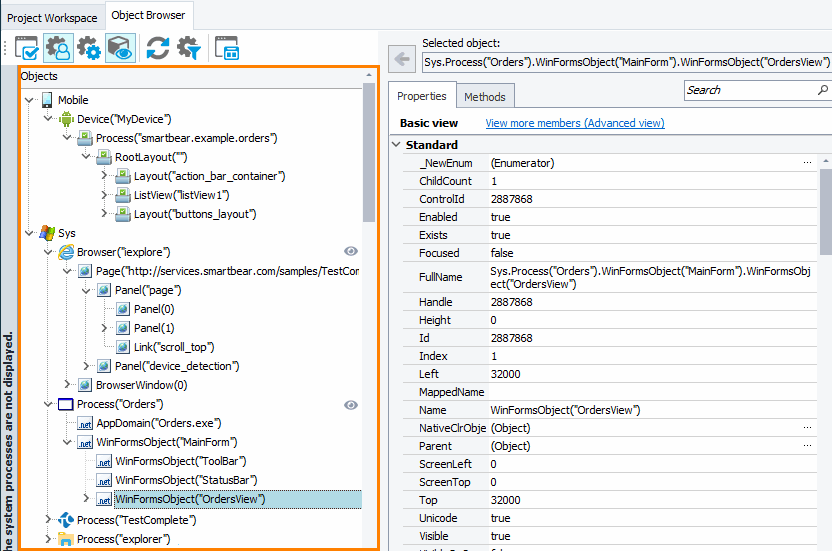
Task: Collapse the Mobile tree node
Action: pos(28,100)
